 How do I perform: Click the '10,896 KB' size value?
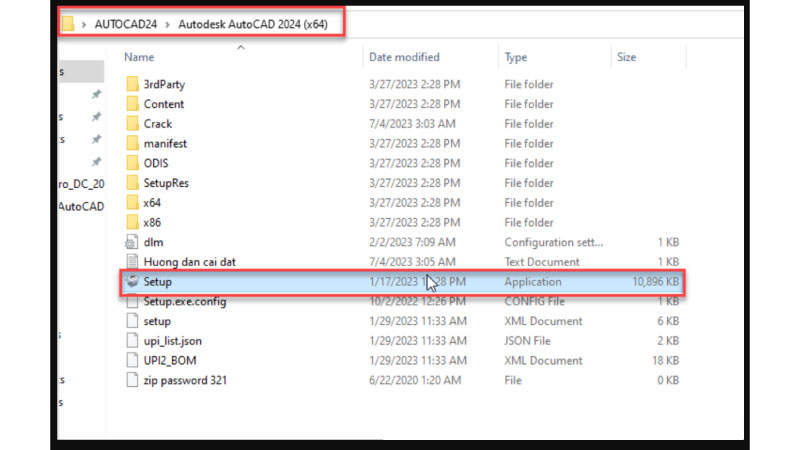[655, 282]
